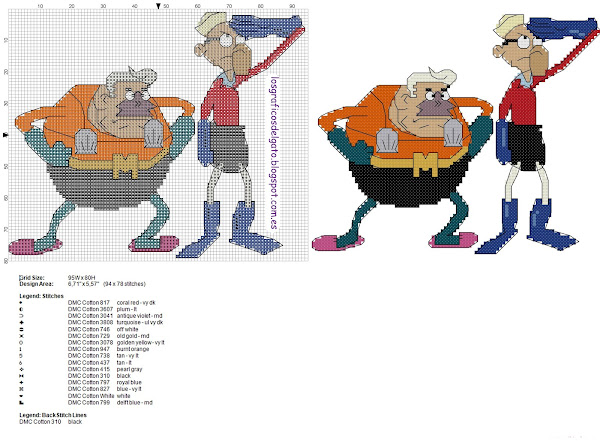
Task: Select the 'plum - lt' color name
Action: tap(127, 309)
